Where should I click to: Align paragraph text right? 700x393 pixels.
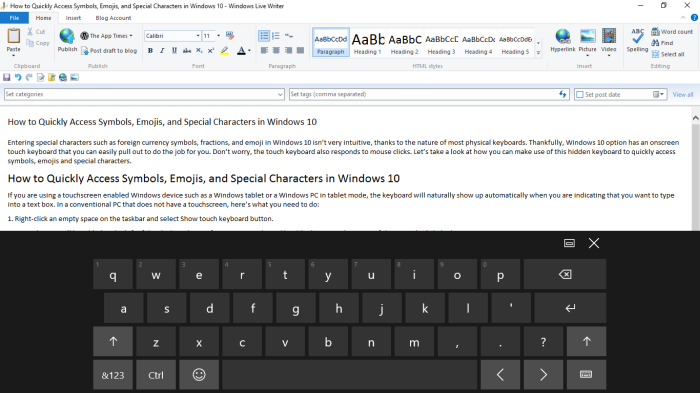point(288,50)
